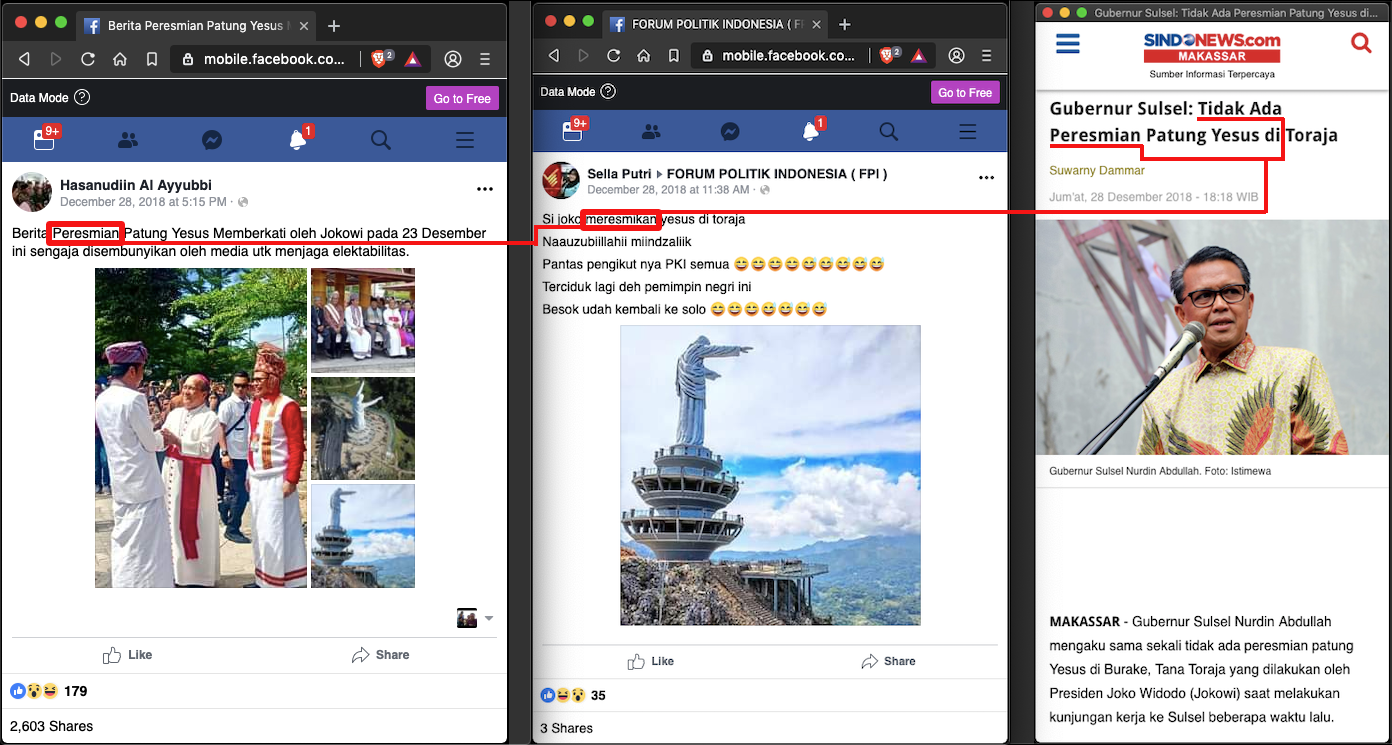Viewport: 1392px width, 745px height.
Task: Expand the profile selector arrow under photos
Action: coord(489,619)
